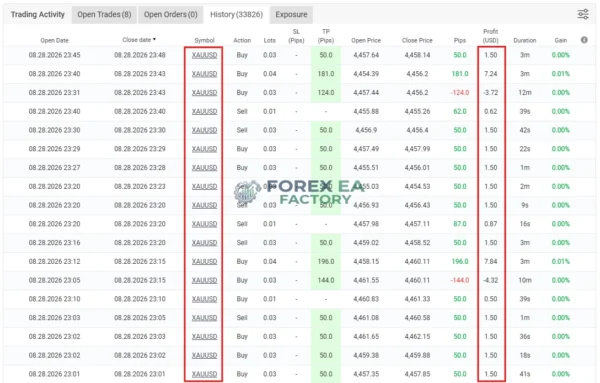Click the duration value 10m
The width and height of the screenshot is (600, 383).
525,280
